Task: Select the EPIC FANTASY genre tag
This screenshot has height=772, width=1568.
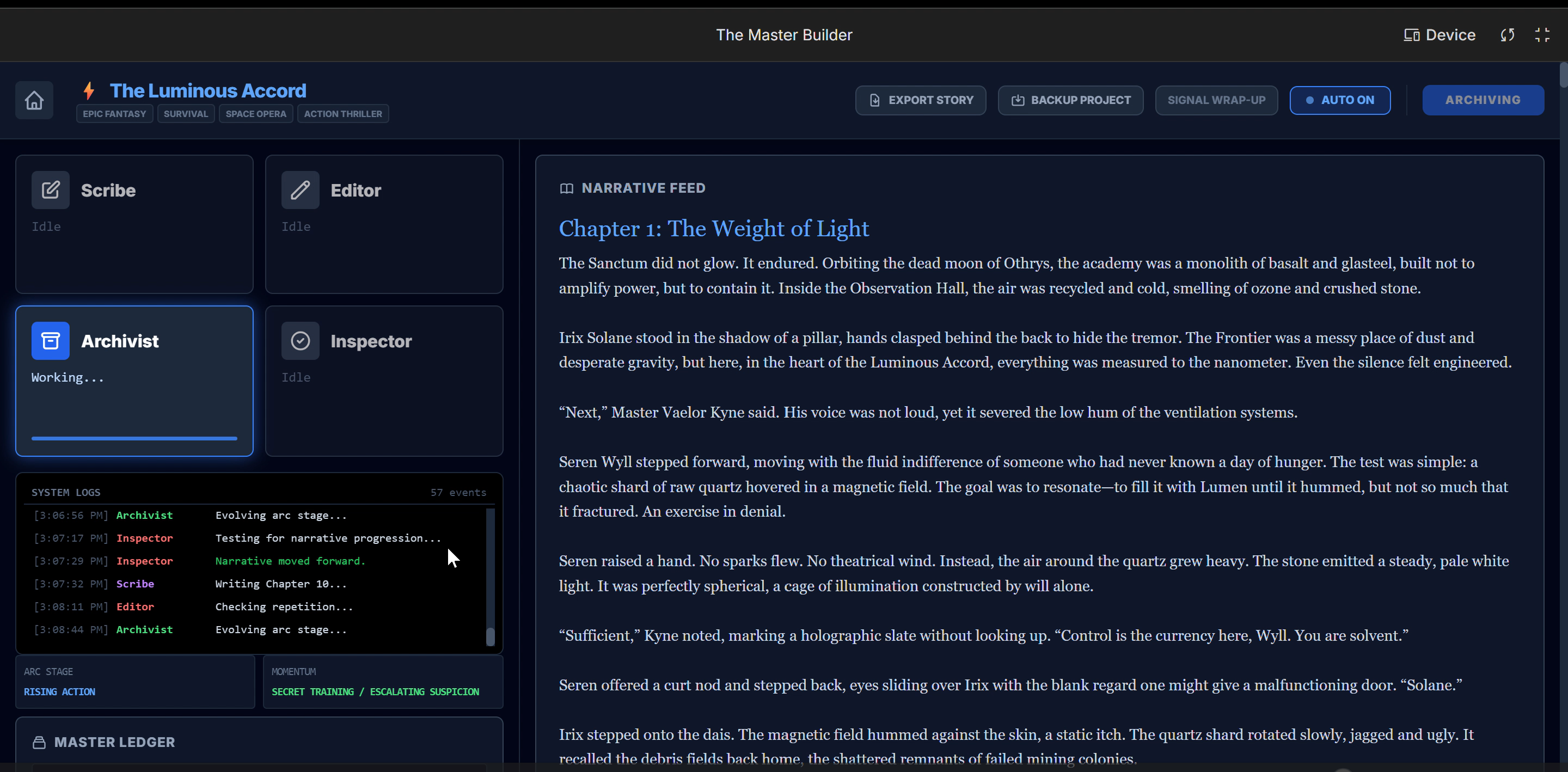Action: [114, 114]
